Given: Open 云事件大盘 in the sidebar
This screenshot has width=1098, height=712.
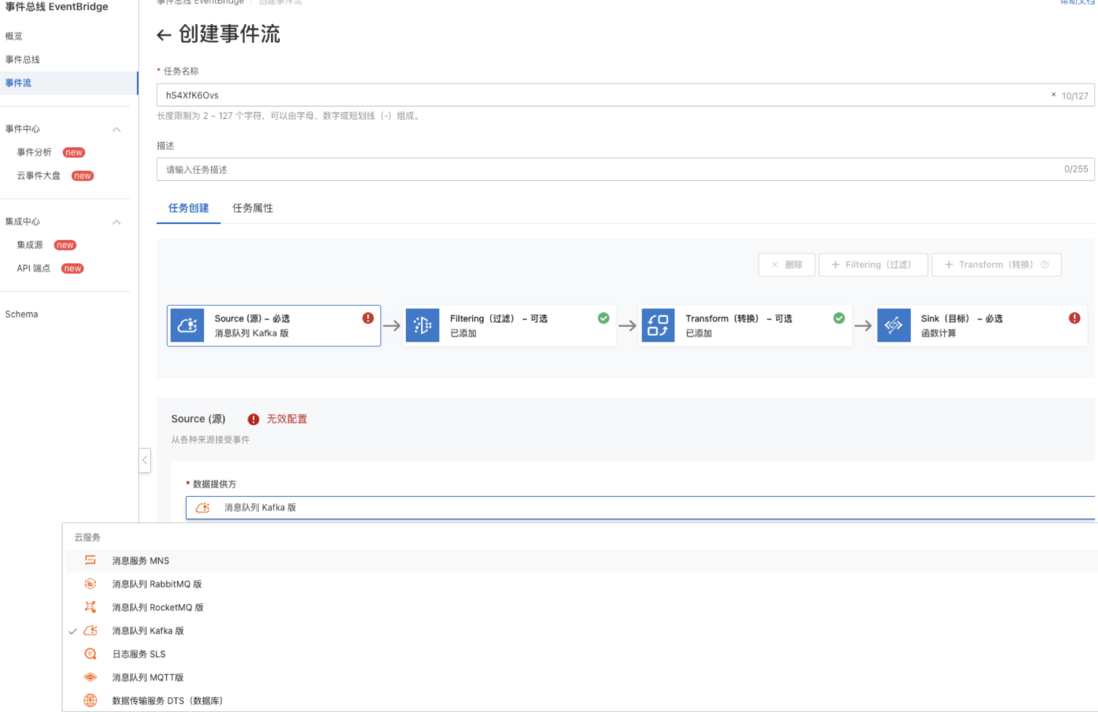Looking at the screenshot, I should pos(39,176).
